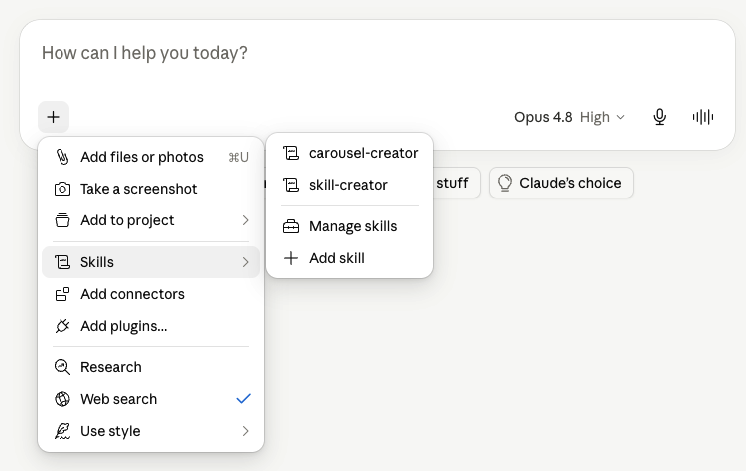Click the Research magnifier icon
This screenshot has width=746, height=471.
click(62, 367)
